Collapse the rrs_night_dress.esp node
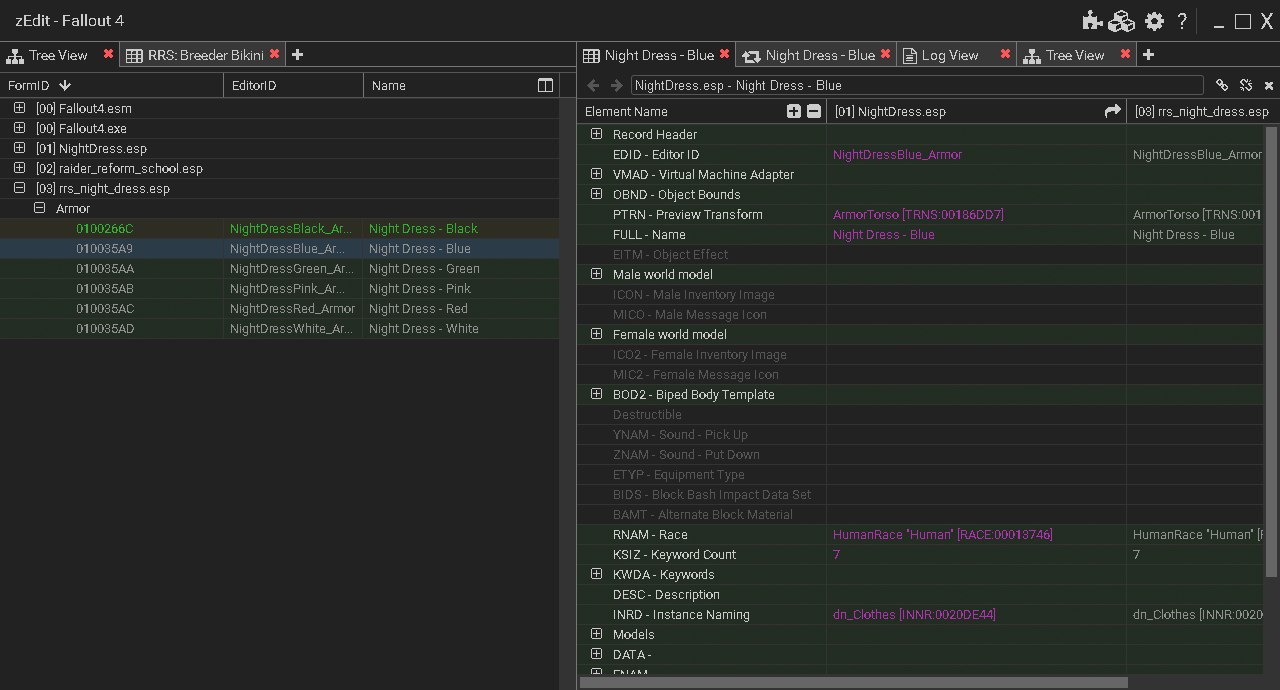1280x690 pixels. click(x=19, y=187)
